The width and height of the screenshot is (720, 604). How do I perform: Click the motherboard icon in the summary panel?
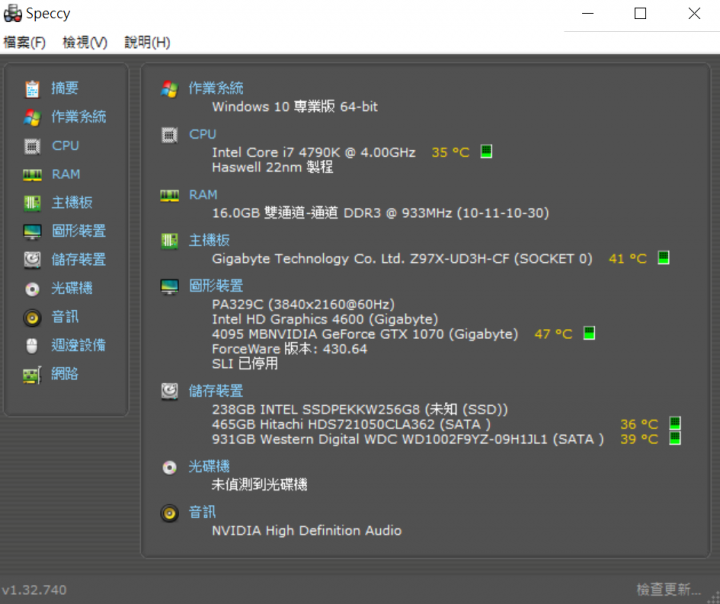169,241
